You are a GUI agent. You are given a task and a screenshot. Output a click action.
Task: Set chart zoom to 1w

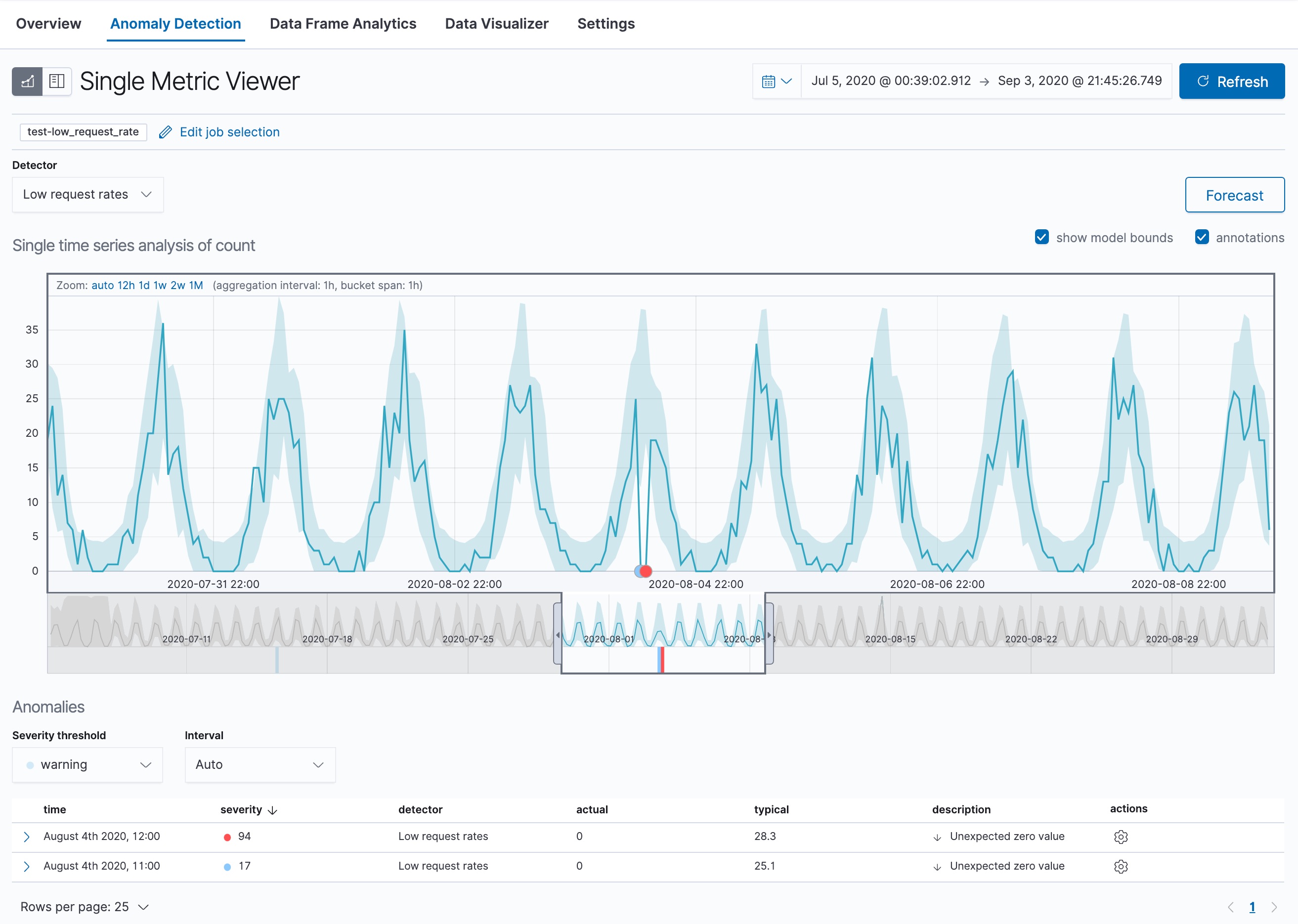click(x=160, y=285)
